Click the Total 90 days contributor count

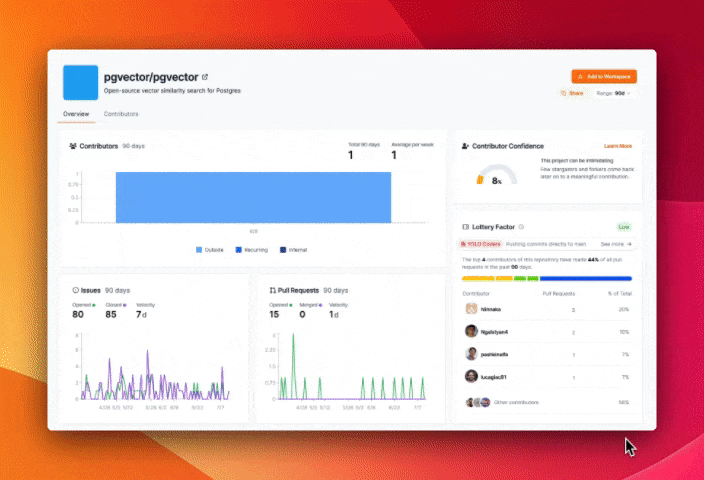click(x=351, y=155)
